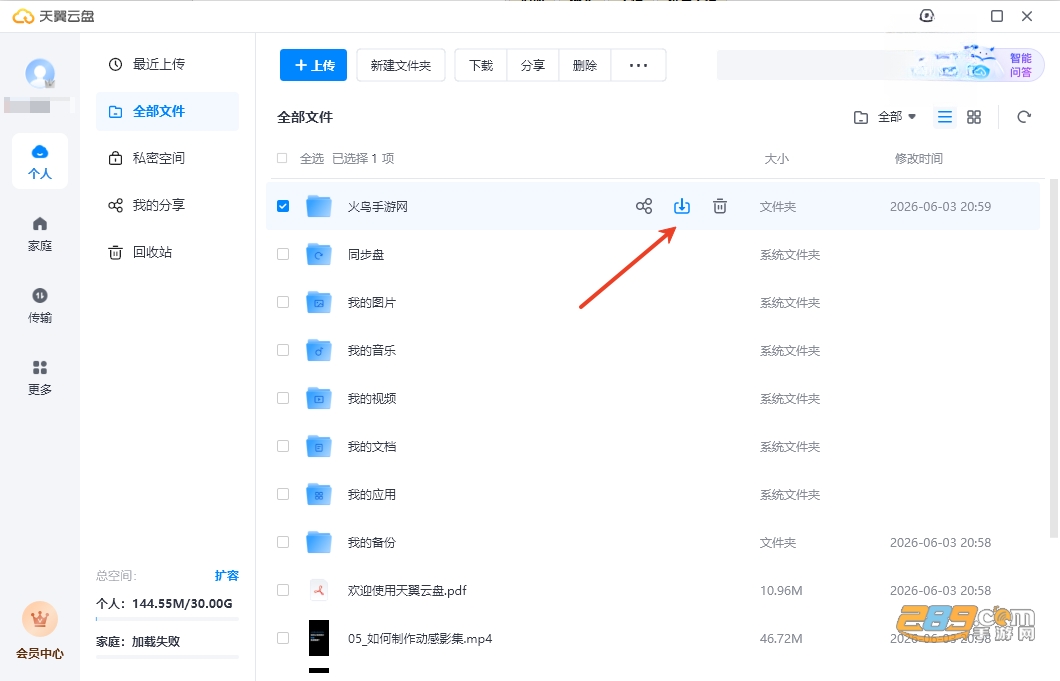Click the 05_如何制作动感影集.mp4 file name

pos(420,638)
